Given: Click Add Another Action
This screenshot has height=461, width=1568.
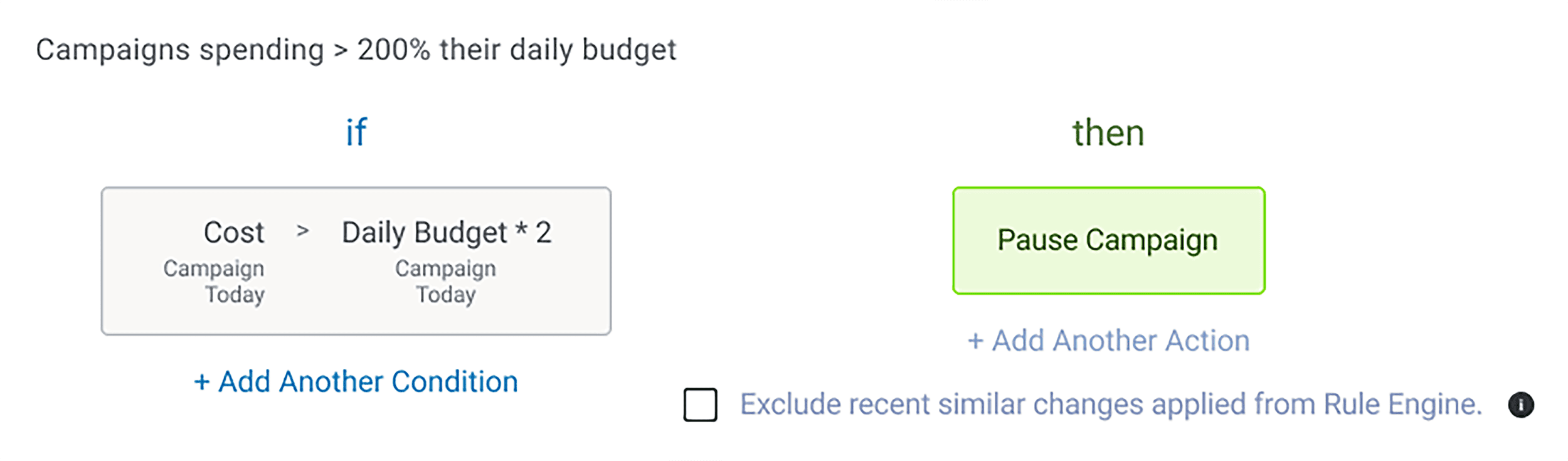Looking at the screenshot, I should (1108, 341).
